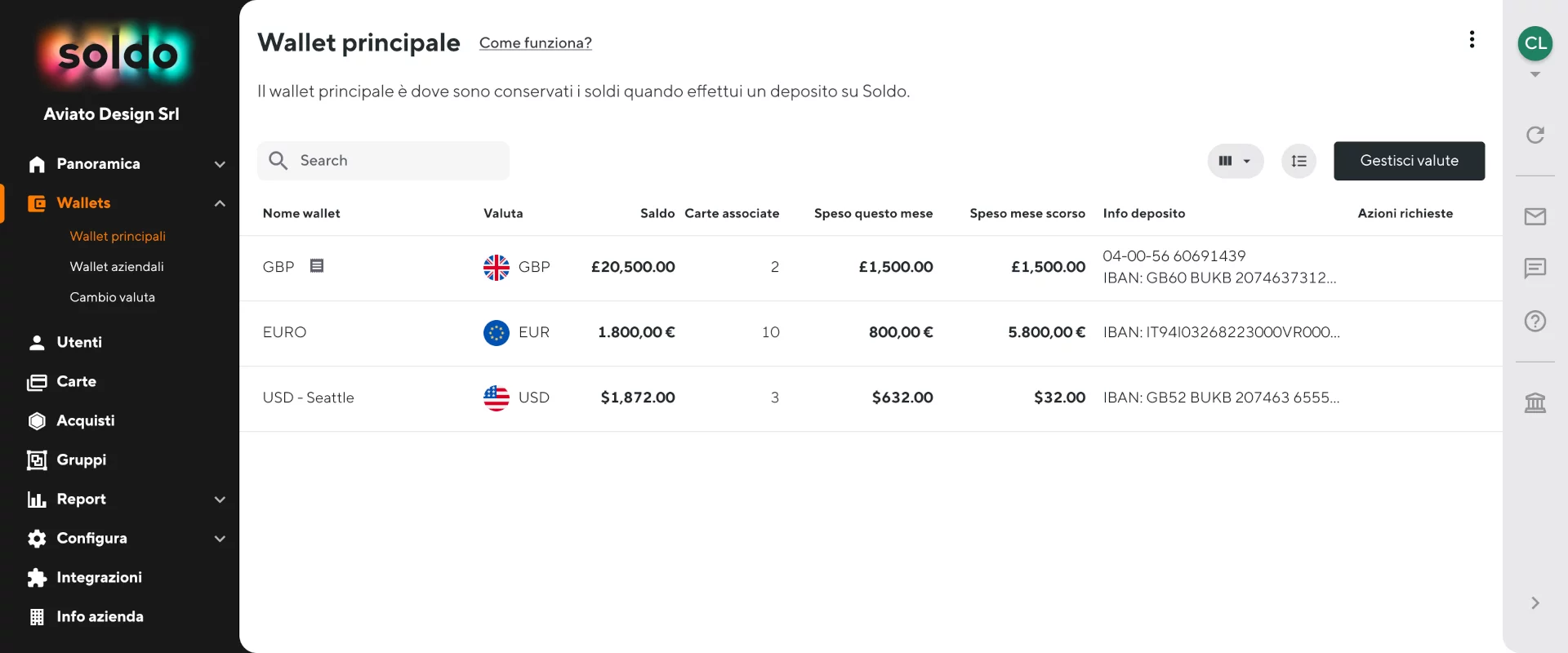The height and width of the screenshot is (653, 1568).
Task: Open the help question mark icon
Action: (1535, 321)
